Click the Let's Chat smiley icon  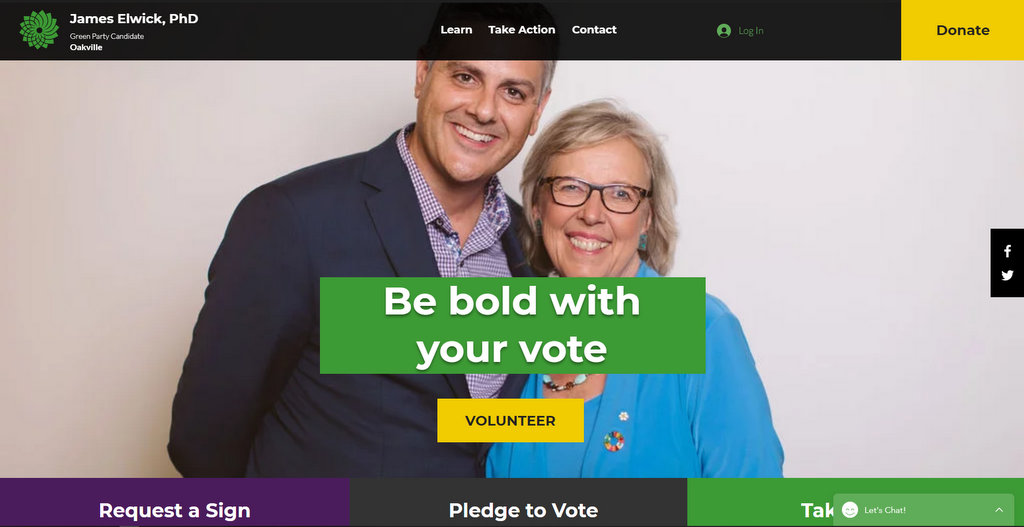click(x=850, y=510)
